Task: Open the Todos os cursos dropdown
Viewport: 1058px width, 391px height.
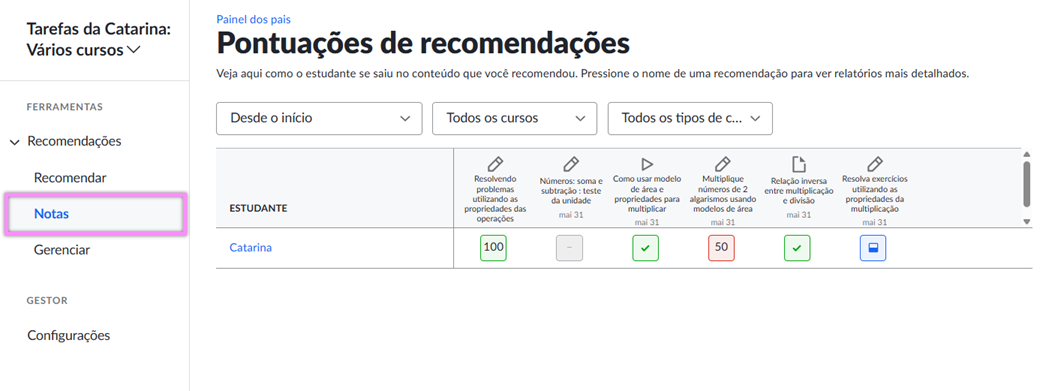Action: tap(515, 118)
